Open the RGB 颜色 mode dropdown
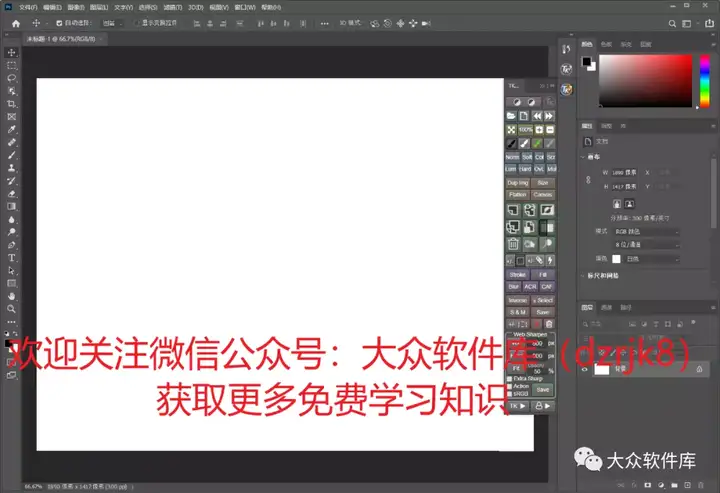This screenshot has height=493, width=720. click(x=647, y=232)
